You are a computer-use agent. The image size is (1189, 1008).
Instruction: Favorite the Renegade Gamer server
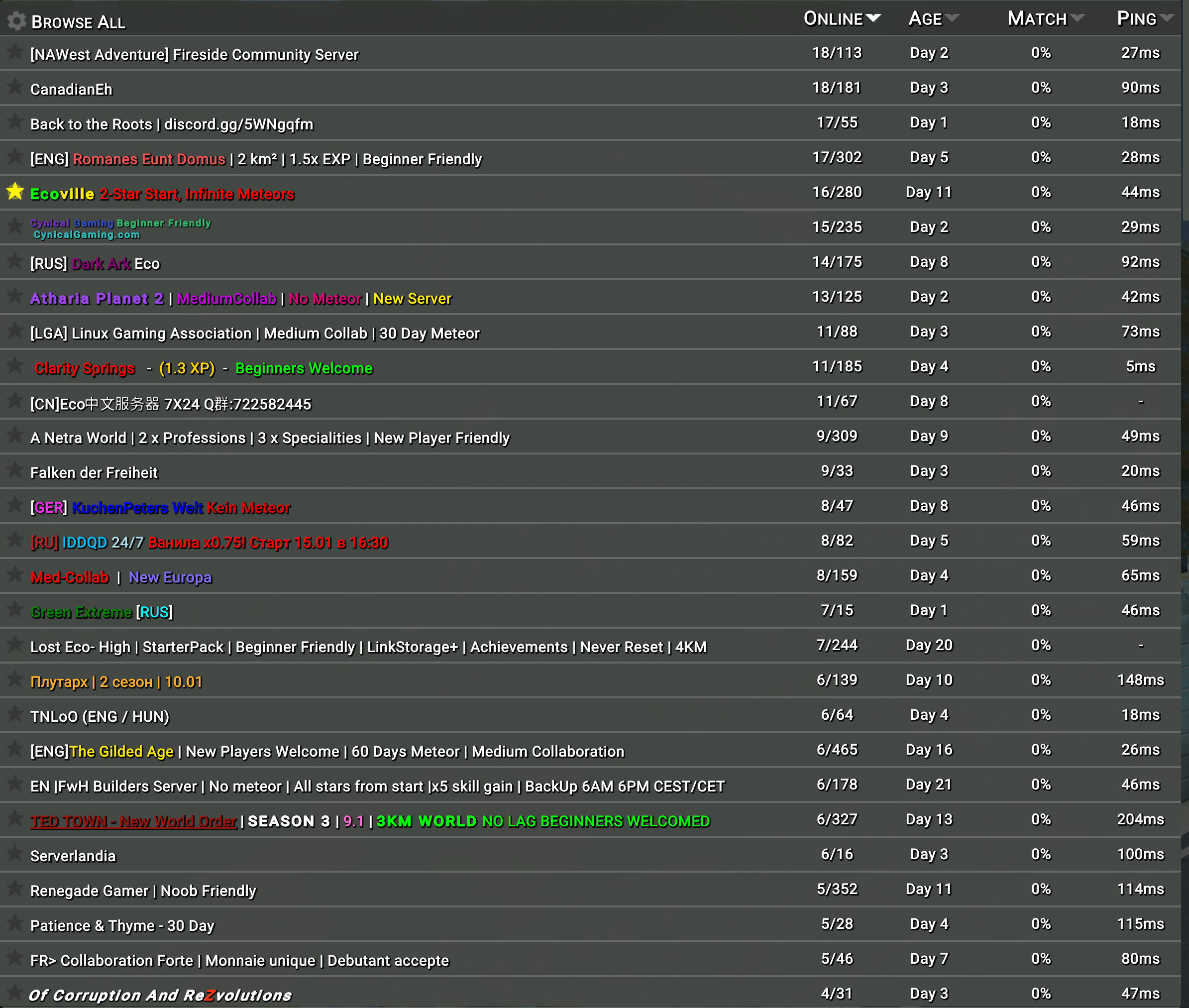[x=14, y=889]
